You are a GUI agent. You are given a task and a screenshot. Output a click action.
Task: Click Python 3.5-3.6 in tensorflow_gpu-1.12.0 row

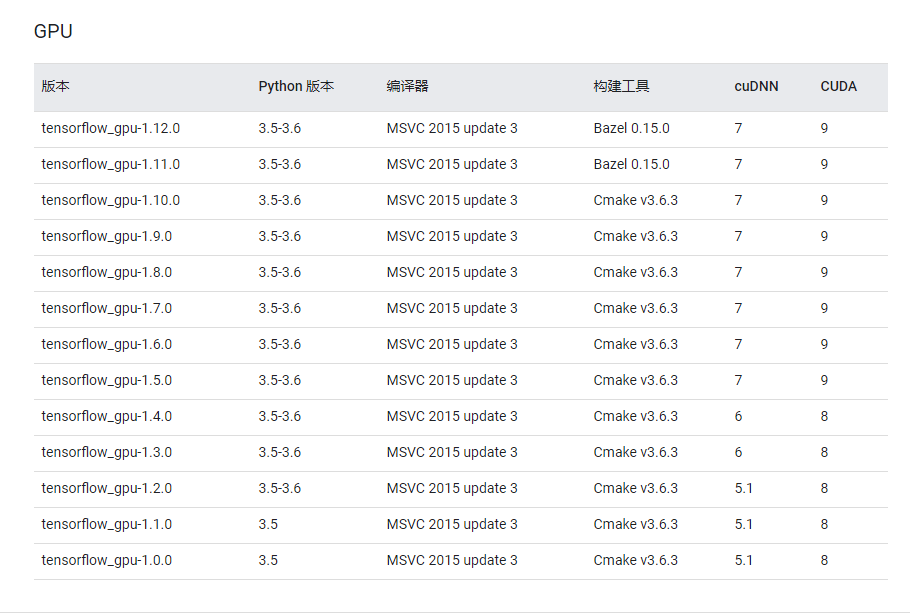[280, 128]
